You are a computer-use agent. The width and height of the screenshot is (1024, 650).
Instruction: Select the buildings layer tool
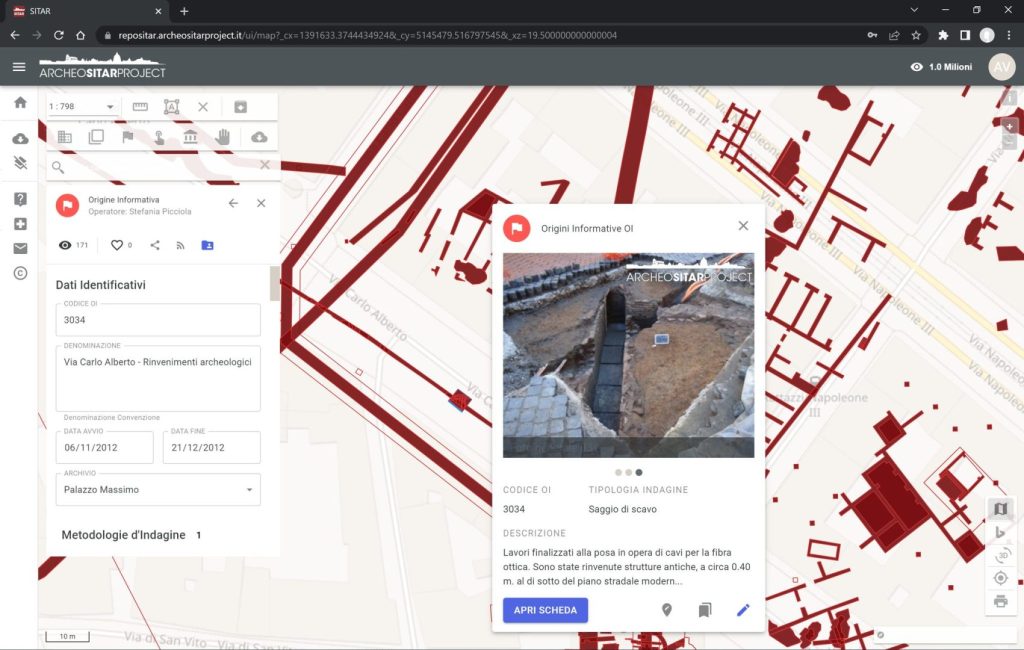click(x=65, y=137)
